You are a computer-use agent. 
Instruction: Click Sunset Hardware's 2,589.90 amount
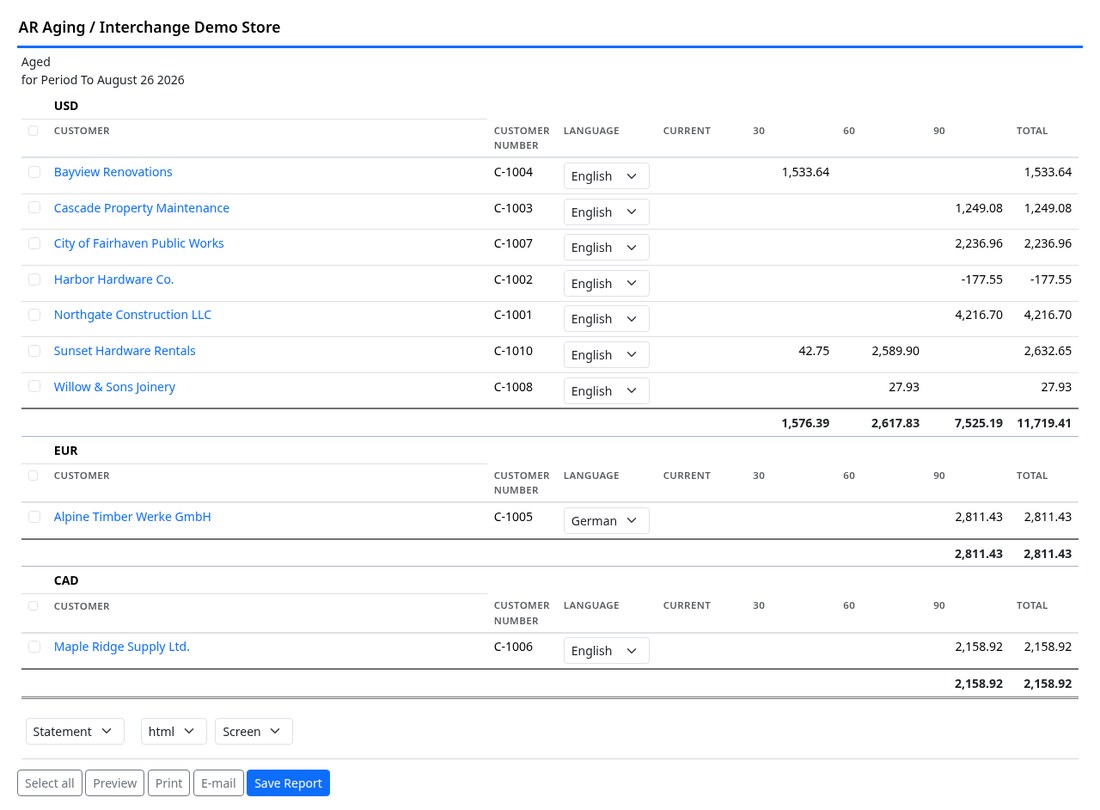pyautogui.click(x=895, y=351)
